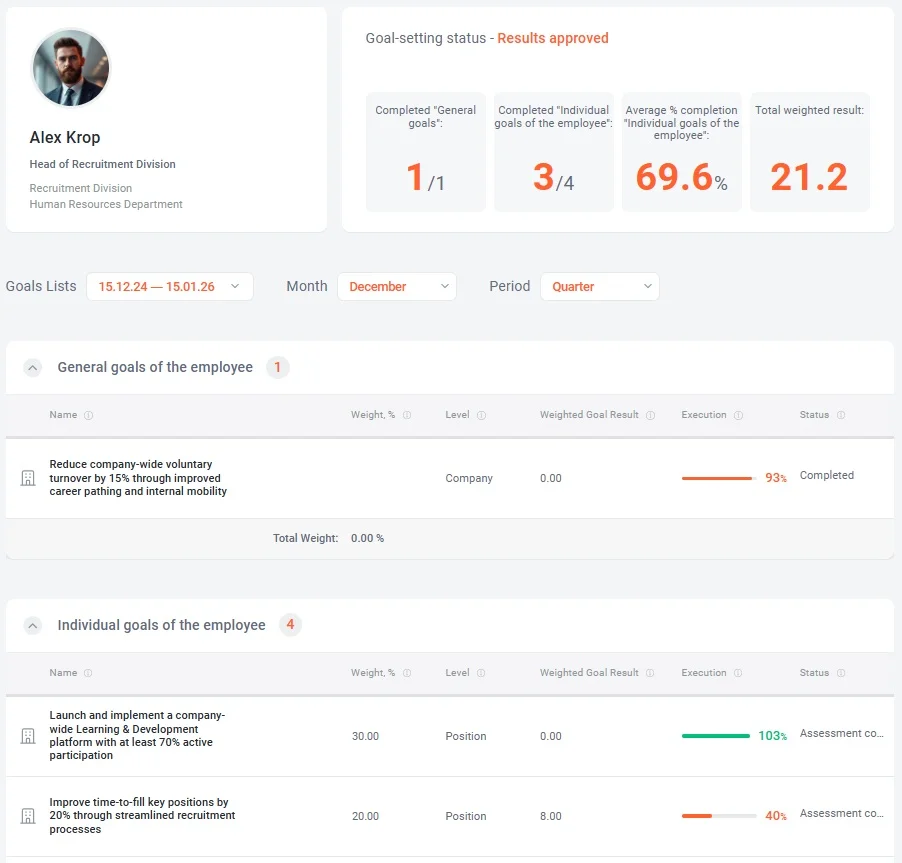Click the 103% green execution progress bar
This screenshot has height=863, width=902.
(x=717, y=736)
